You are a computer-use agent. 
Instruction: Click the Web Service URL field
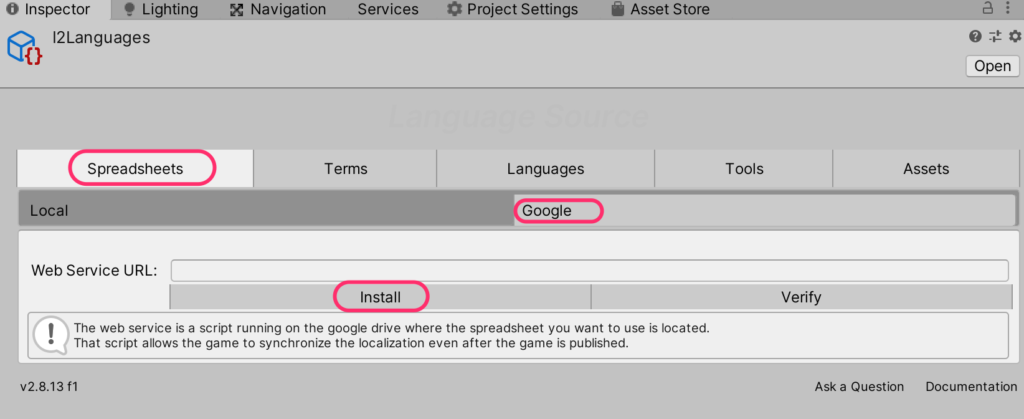[589, 271]
